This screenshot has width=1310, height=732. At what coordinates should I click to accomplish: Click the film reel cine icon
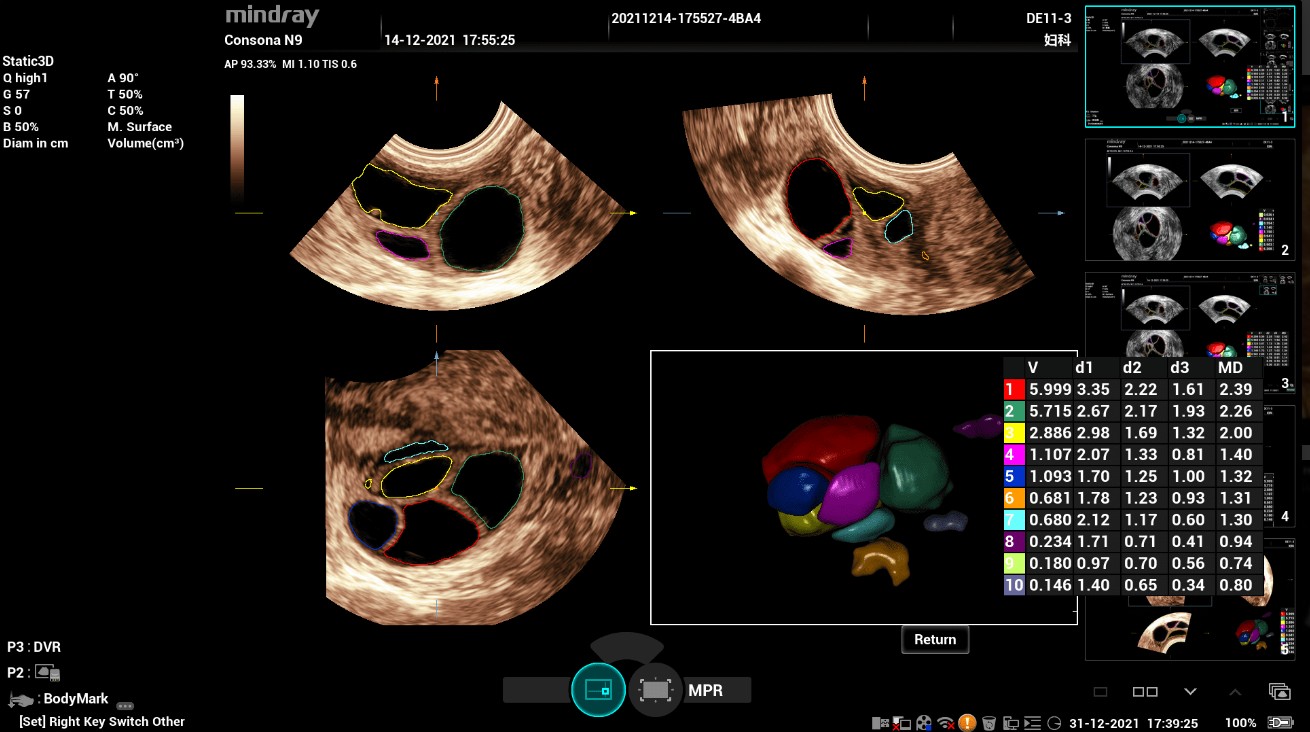tap(924, 722)
